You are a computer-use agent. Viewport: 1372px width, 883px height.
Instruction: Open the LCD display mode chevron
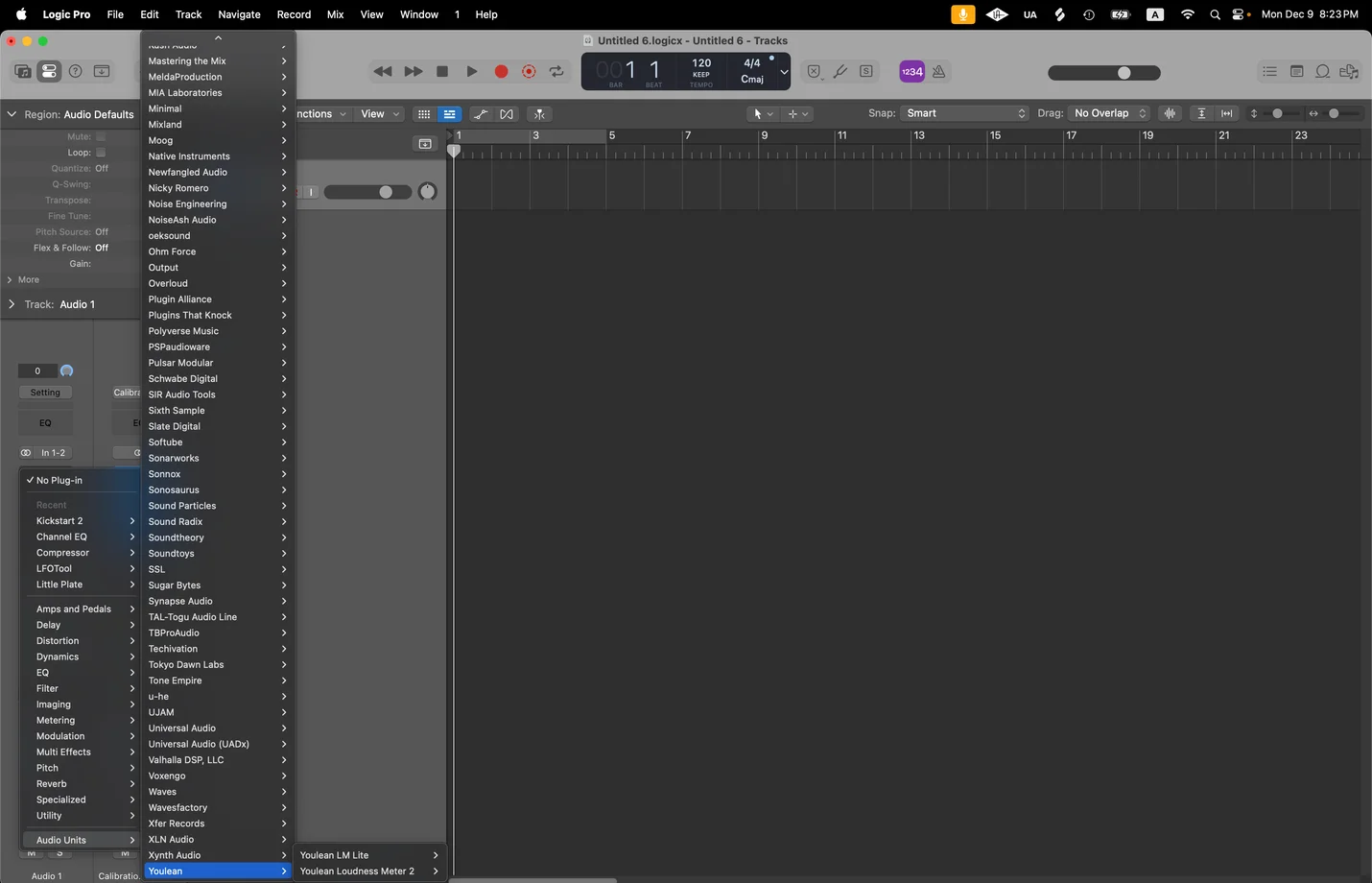pyautogui.click(x=784, y=72)
